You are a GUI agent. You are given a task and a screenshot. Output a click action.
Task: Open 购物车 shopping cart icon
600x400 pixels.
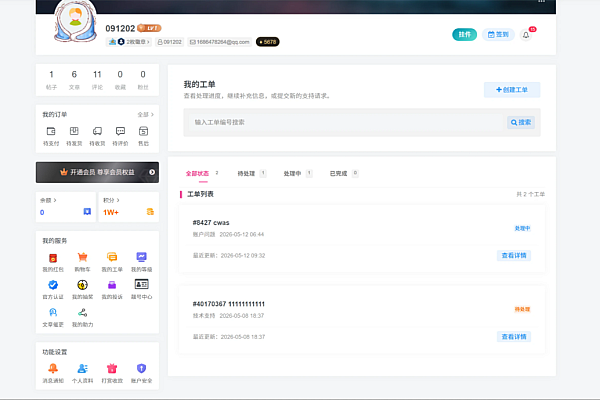point(82,257)
